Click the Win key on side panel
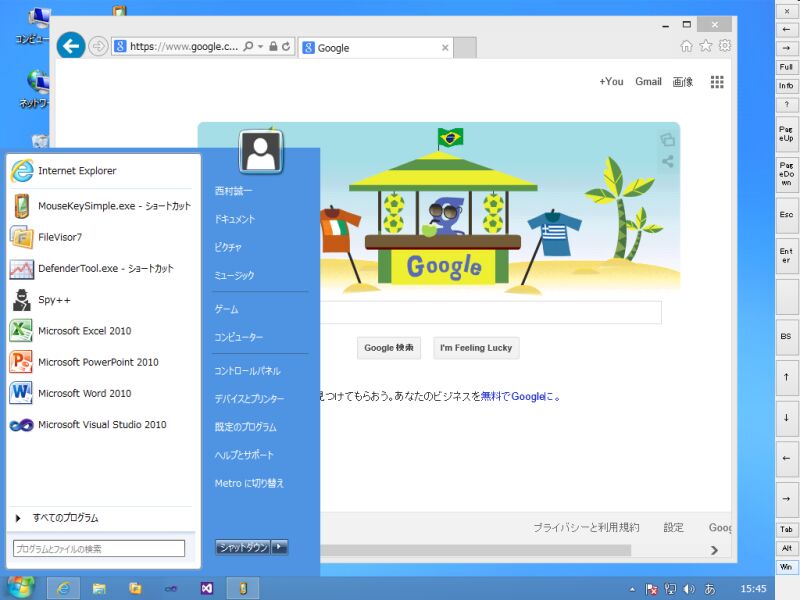 coord(786,567)
